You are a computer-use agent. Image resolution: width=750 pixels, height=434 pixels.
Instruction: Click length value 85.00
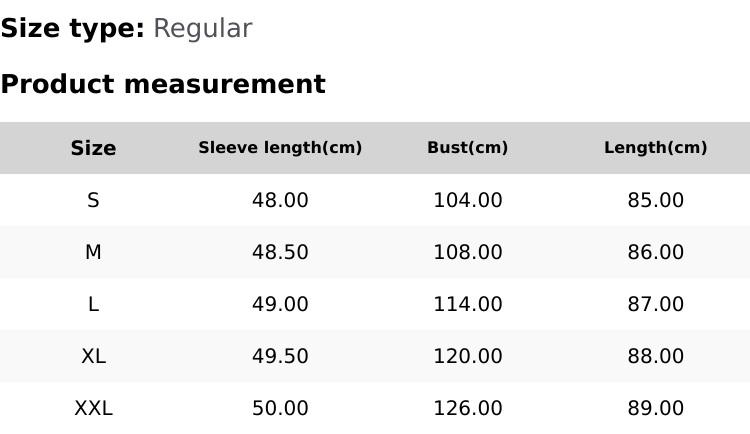(x=655, y=200)
